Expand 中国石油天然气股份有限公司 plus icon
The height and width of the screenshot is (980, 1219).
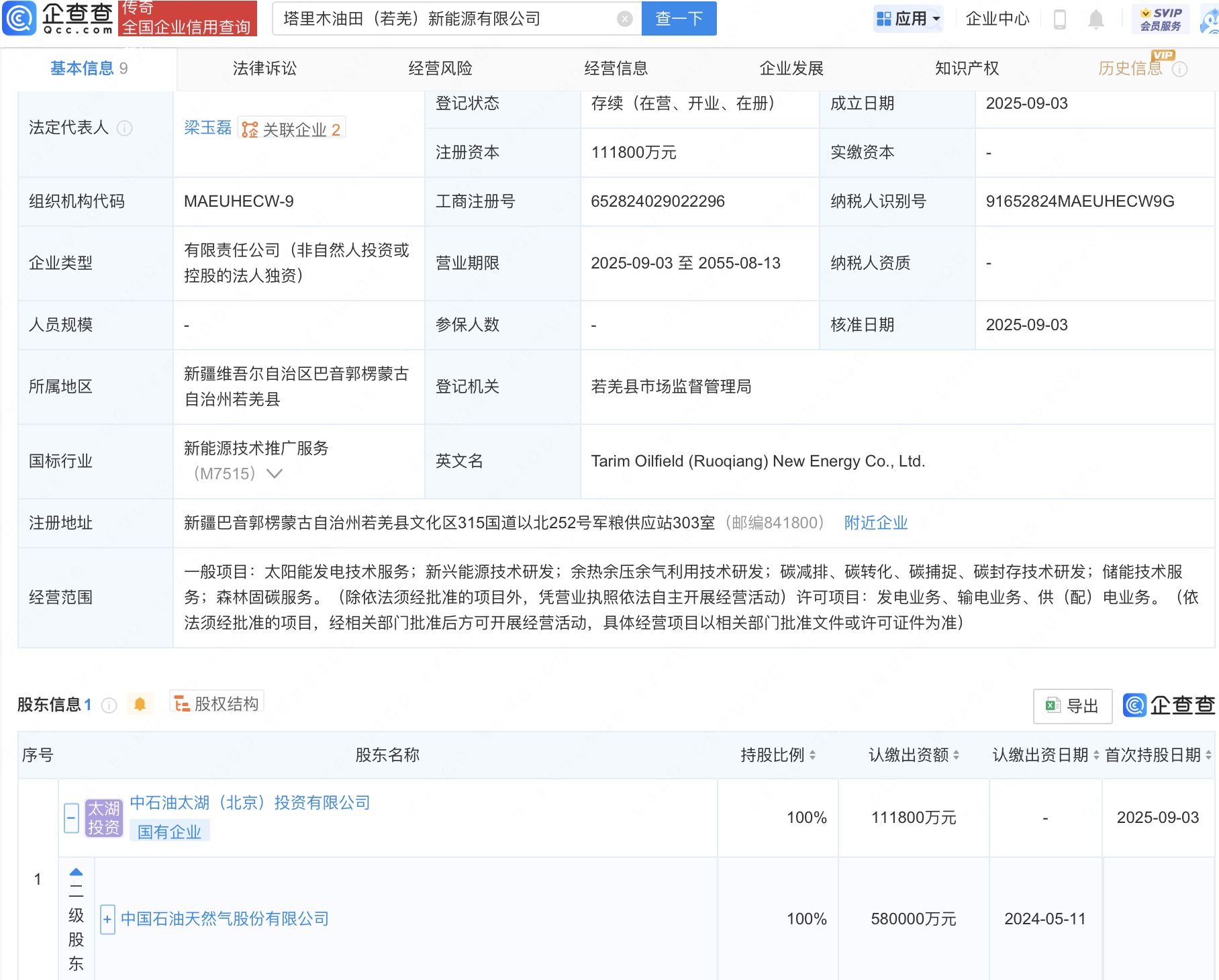[107, 920]
